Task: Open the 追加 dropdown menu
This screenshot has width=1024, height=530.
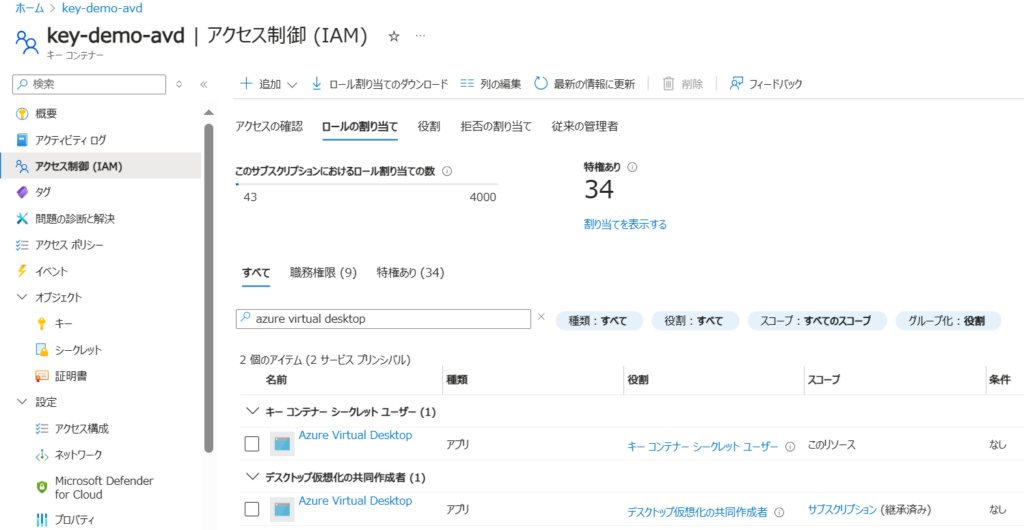Action: coord(268,84)
